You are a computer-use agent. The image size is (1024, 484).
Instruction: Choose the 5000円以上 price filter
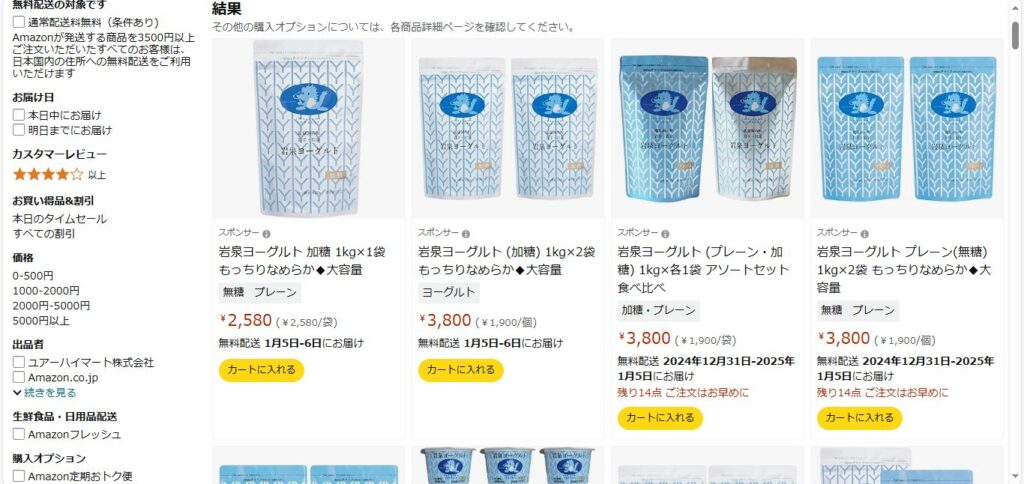41,321
